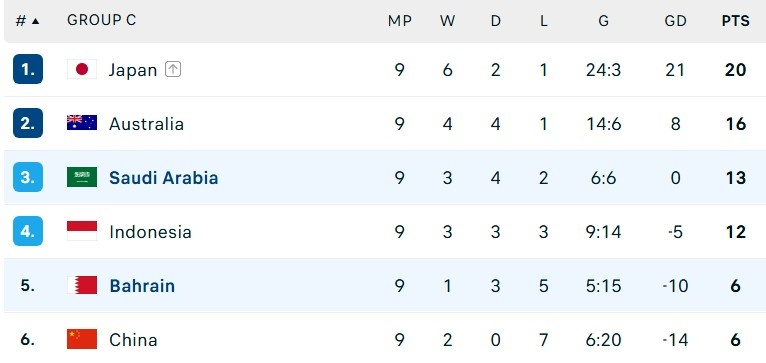Viewport: 766px width, 363px height.
Task: Select the GROUP C header label
Action: pos(102,20)
